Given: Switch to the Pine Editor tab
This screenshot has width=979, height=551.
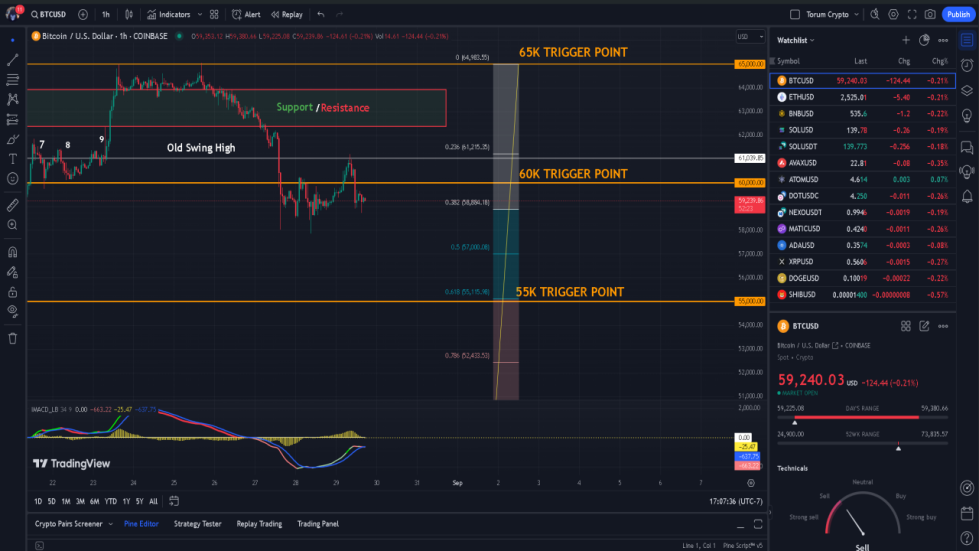Looking at the screenshot, I should [141, 524].
